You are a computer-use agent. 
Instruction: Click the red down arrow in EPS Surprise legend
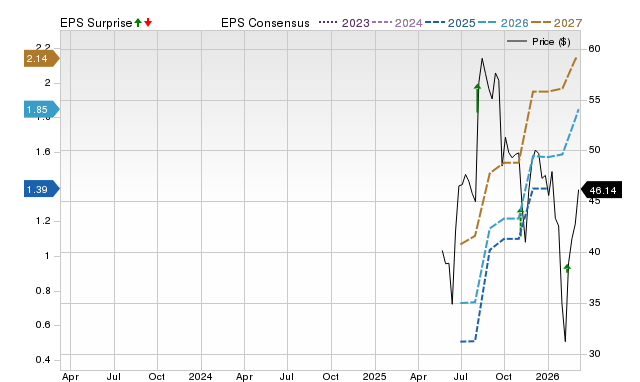(x=148, y=22)
